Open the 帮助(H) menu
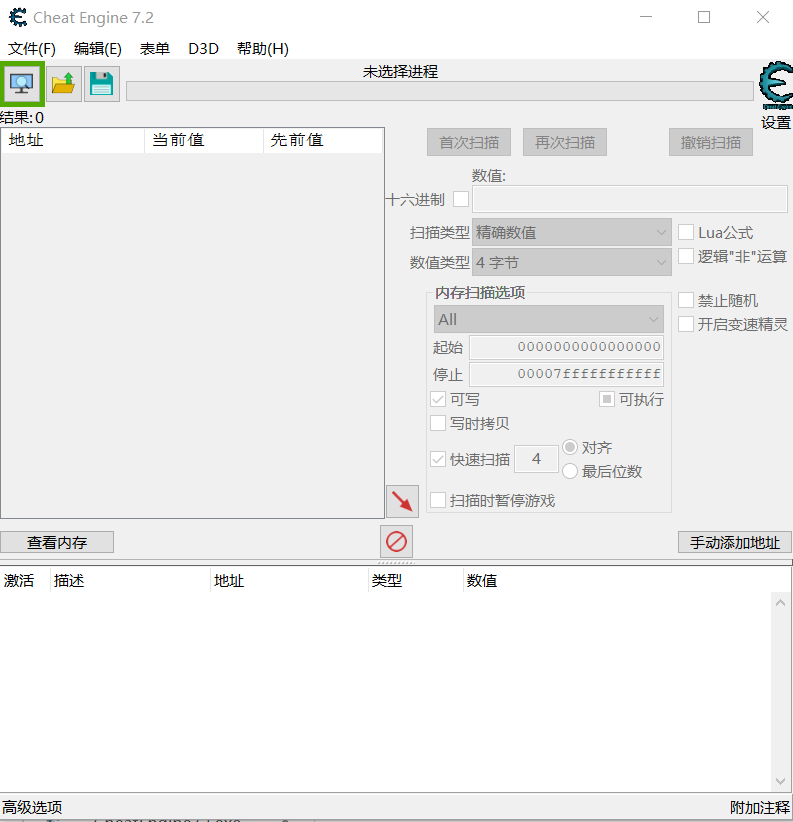Screen dimensions: 793x822 [263, 49]
